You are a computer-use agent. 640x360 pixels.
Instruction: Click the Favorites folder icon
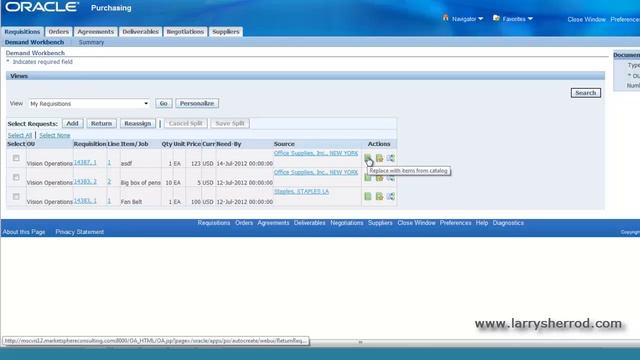coord(496,18)
